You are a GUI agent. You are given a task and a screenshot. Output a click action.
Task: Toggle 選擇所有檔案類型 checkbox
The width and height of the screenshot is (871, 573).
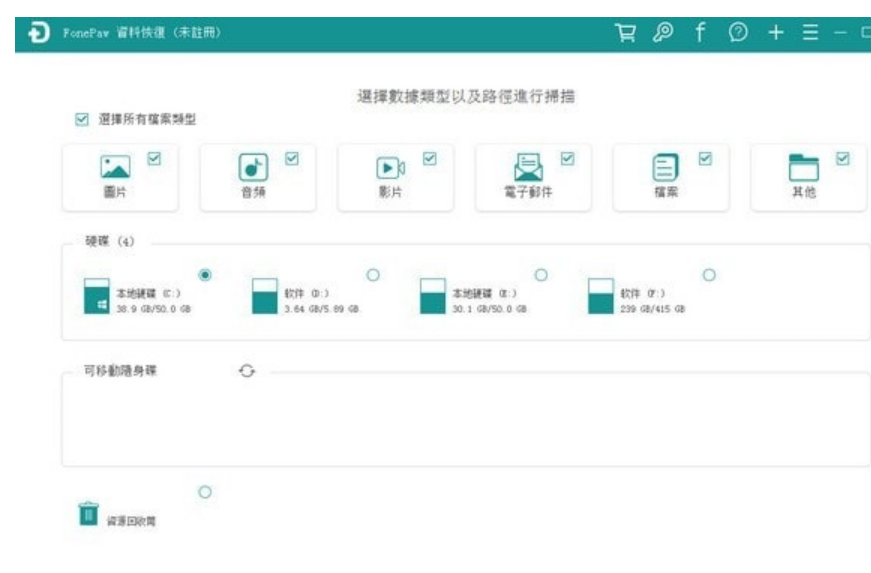coord(83,119)
